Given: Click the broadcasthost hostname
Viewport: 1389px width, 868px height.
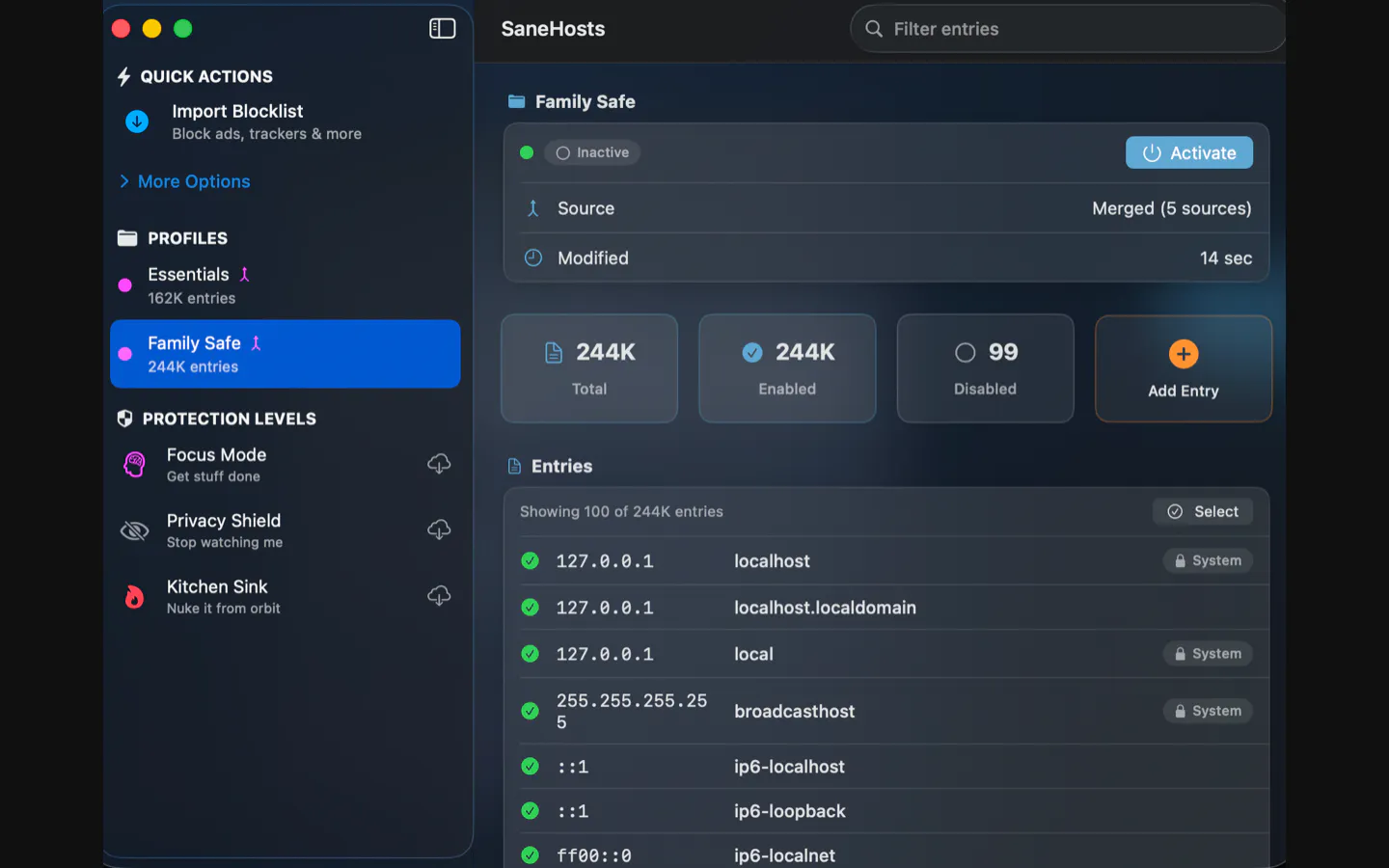Looking at the screenshot, I should [795, 712].
